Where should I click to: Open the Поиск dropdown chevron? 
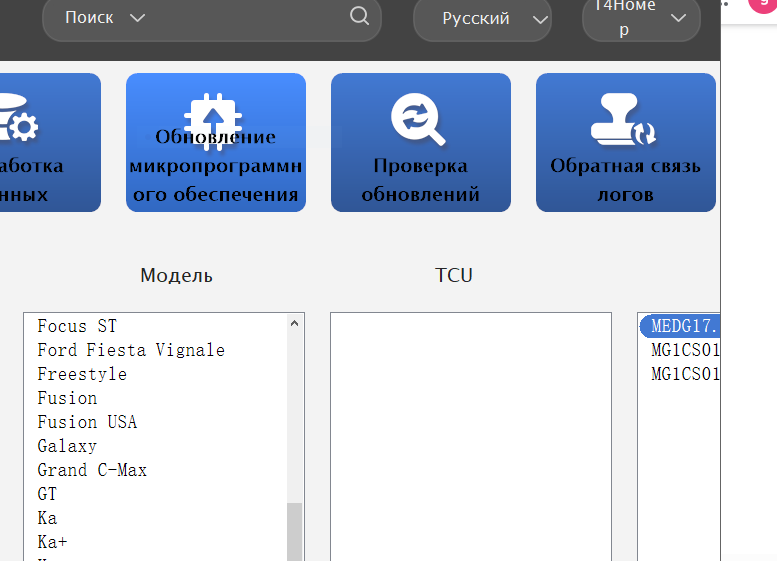[137, 18]
